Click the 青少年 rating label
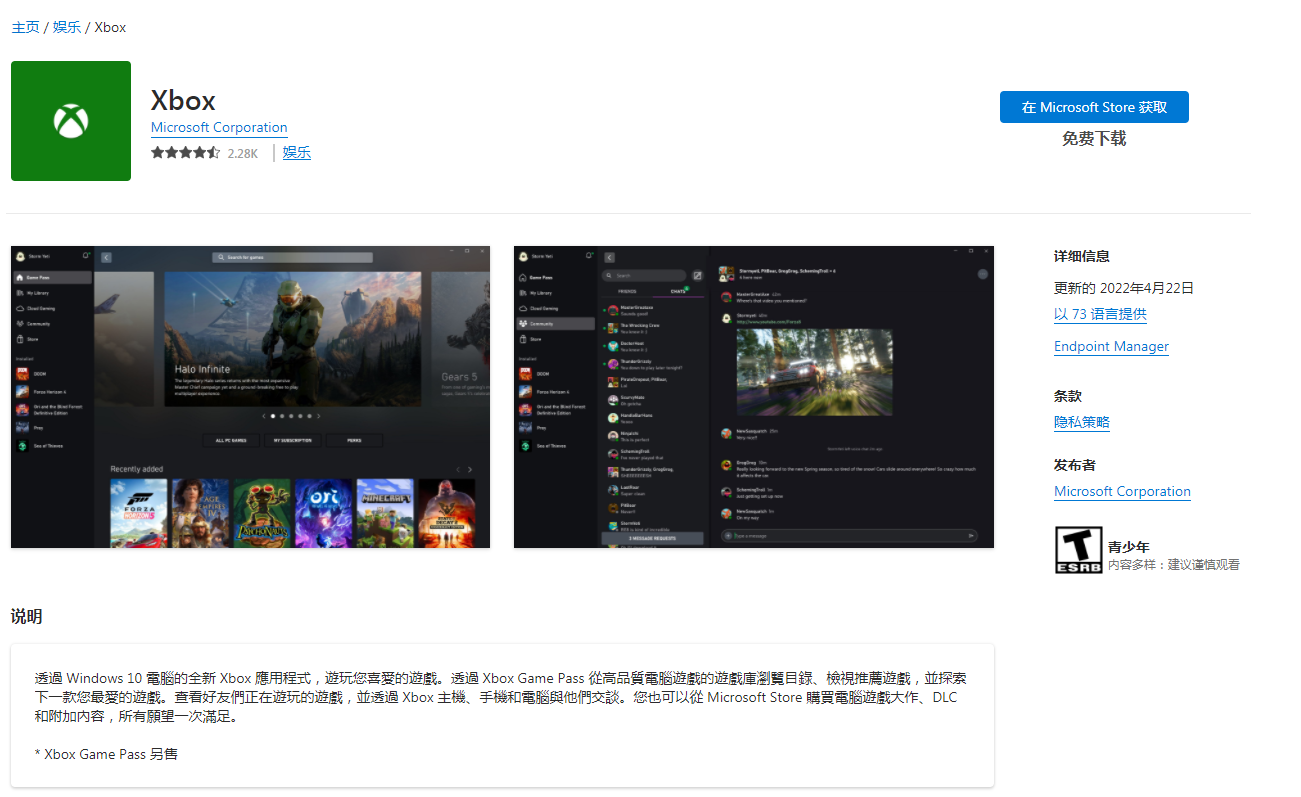 (1129, 547)
